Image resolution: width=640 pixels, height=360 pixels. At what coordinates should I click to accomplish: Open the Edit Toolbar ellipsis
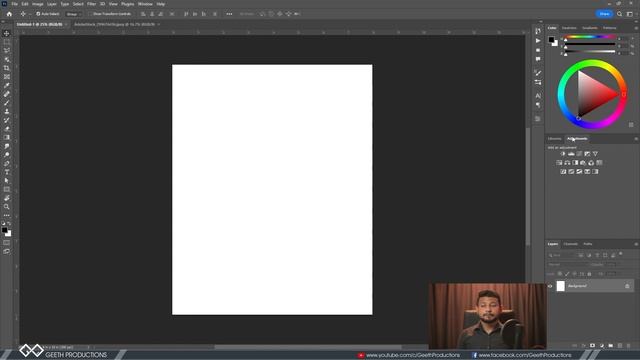(x=7, y=215)
